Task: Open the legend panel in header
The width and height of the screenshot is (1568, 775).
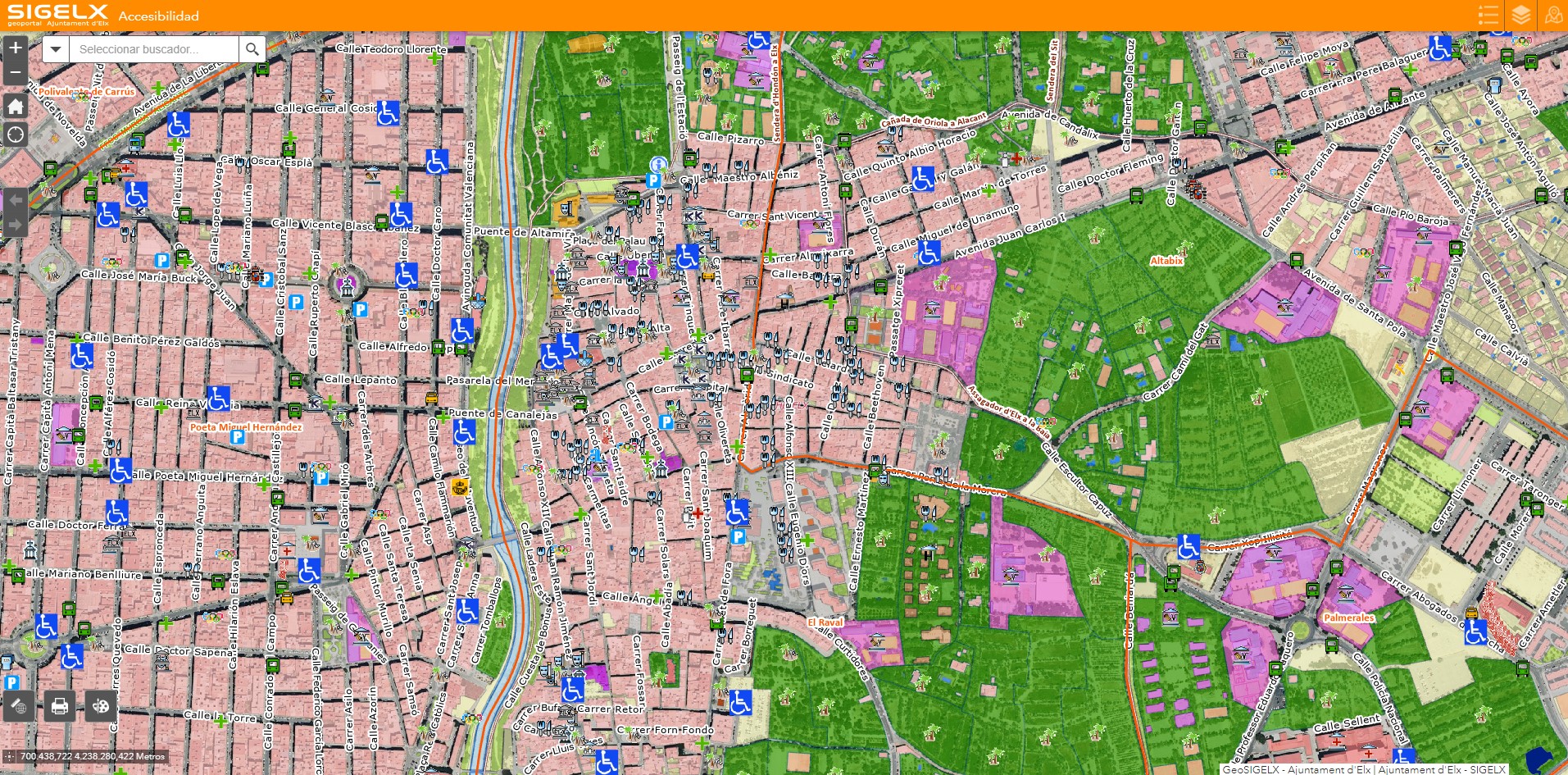Action: pos(1488,16)
